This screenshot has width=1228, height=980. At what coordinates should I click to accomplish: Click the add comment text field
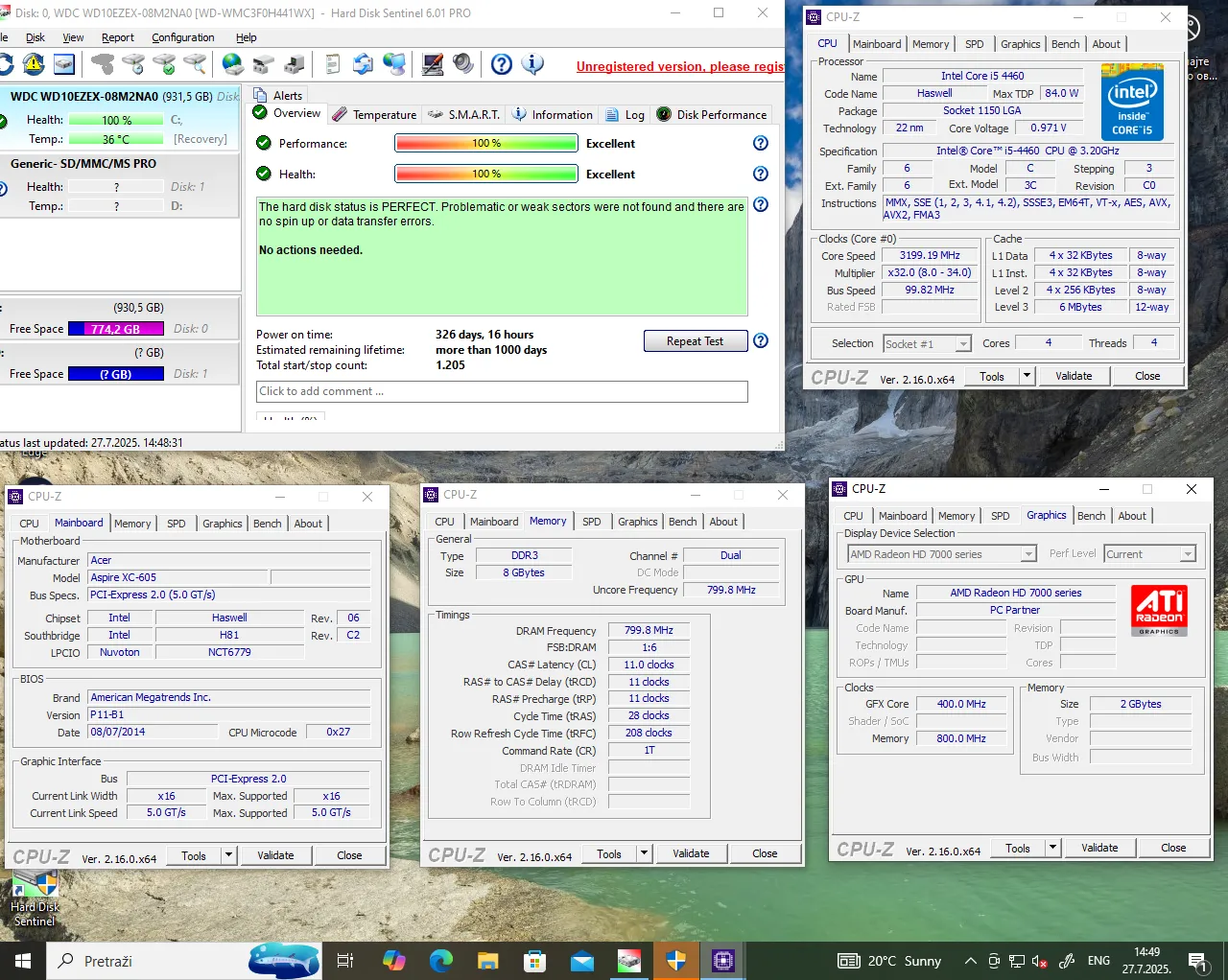click(x=502, y=391)
